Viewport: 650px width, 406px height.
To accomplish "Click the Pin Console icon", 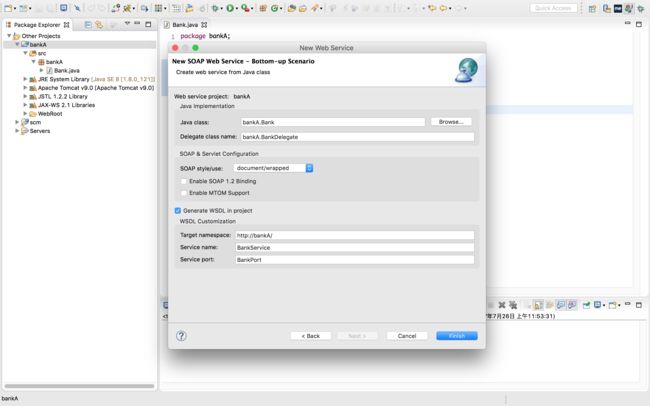I will coord(586,305).
